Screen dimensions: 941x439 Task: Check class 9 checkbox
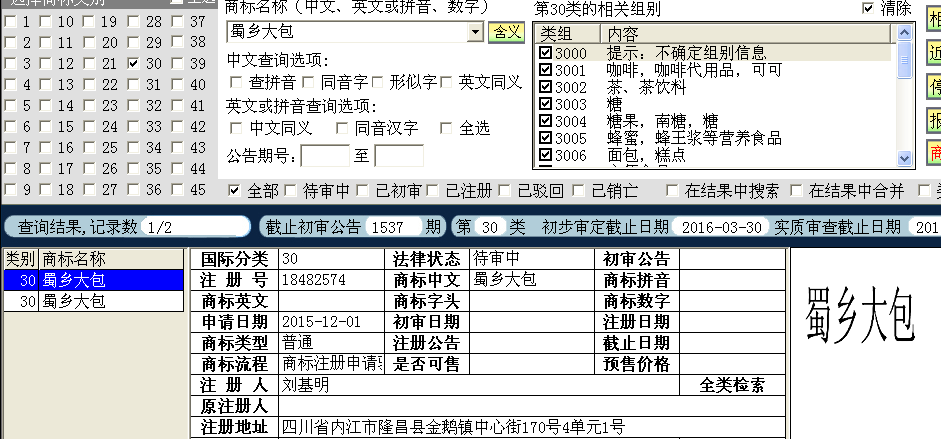coord(10,190)
